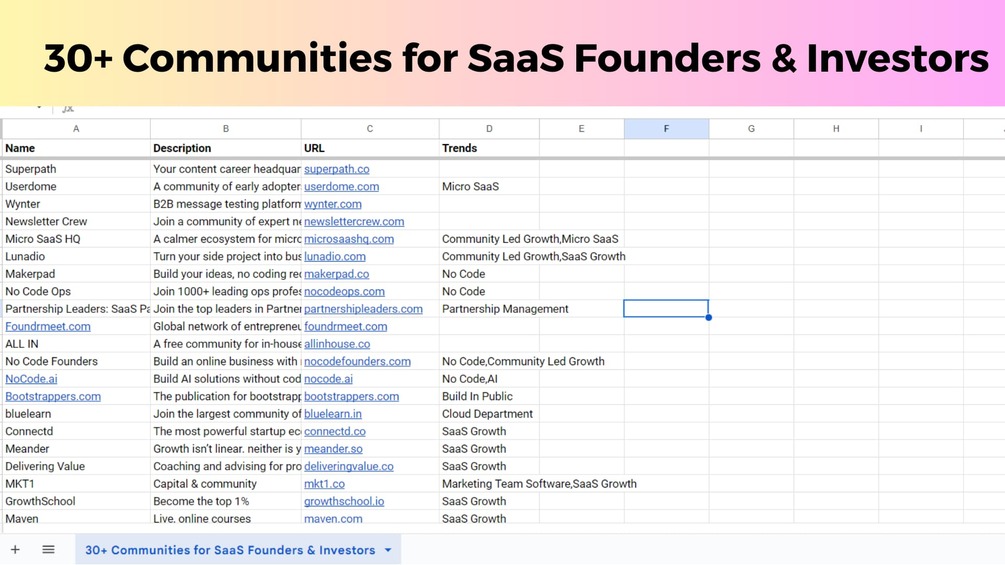1005x565 pixels.
Task: Select the Wynter name cell
Action: pos(76,204)
